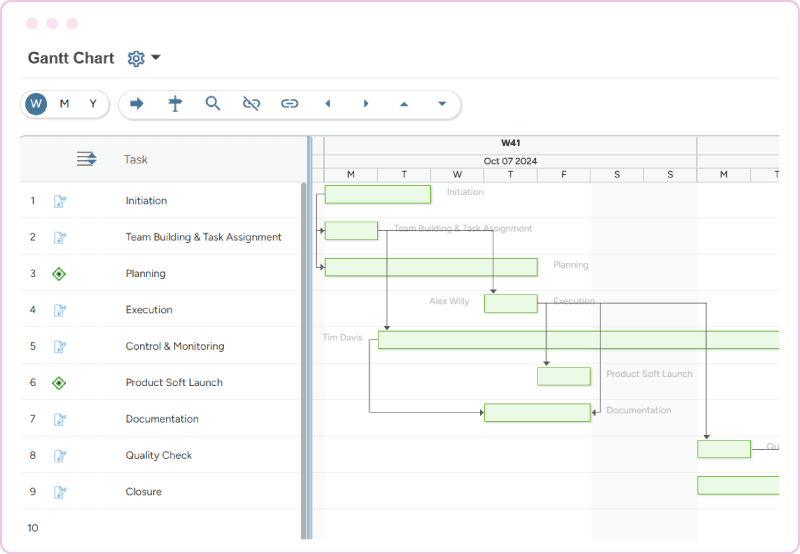Click the right-pointing triangle toolbar icon
This screenshot has width=800, height=554.
click(x=366, y=104)
